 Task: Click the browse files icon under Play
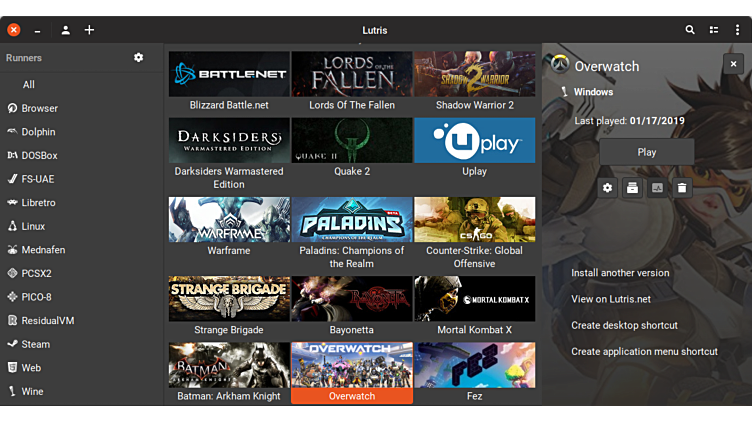click(x=632, y=188)
